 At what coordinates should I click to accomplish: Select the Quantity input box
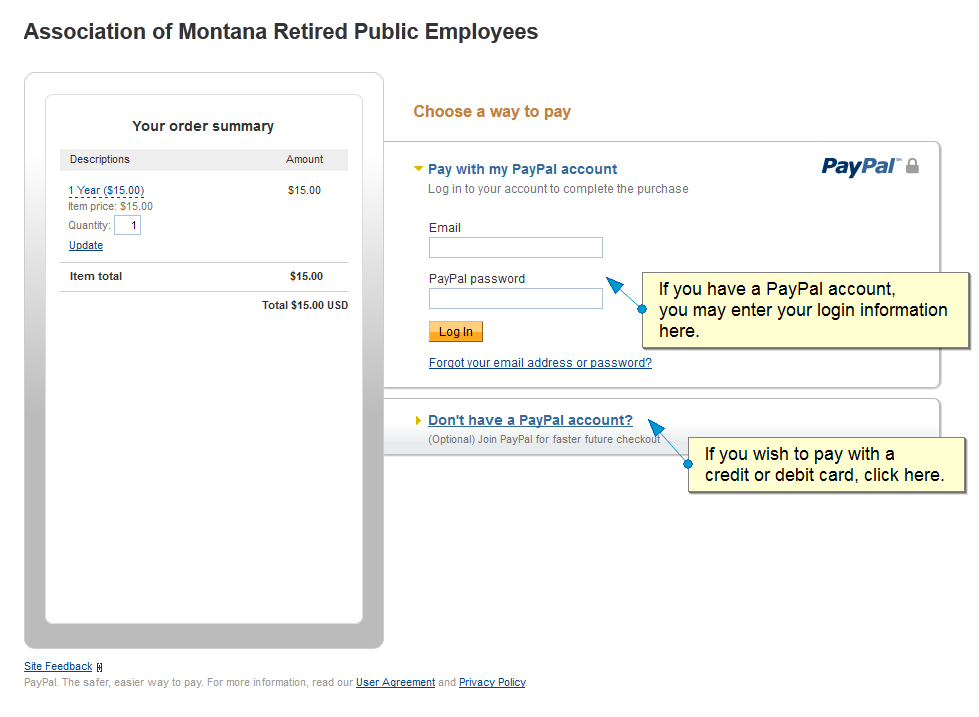(x=127, y=225)
